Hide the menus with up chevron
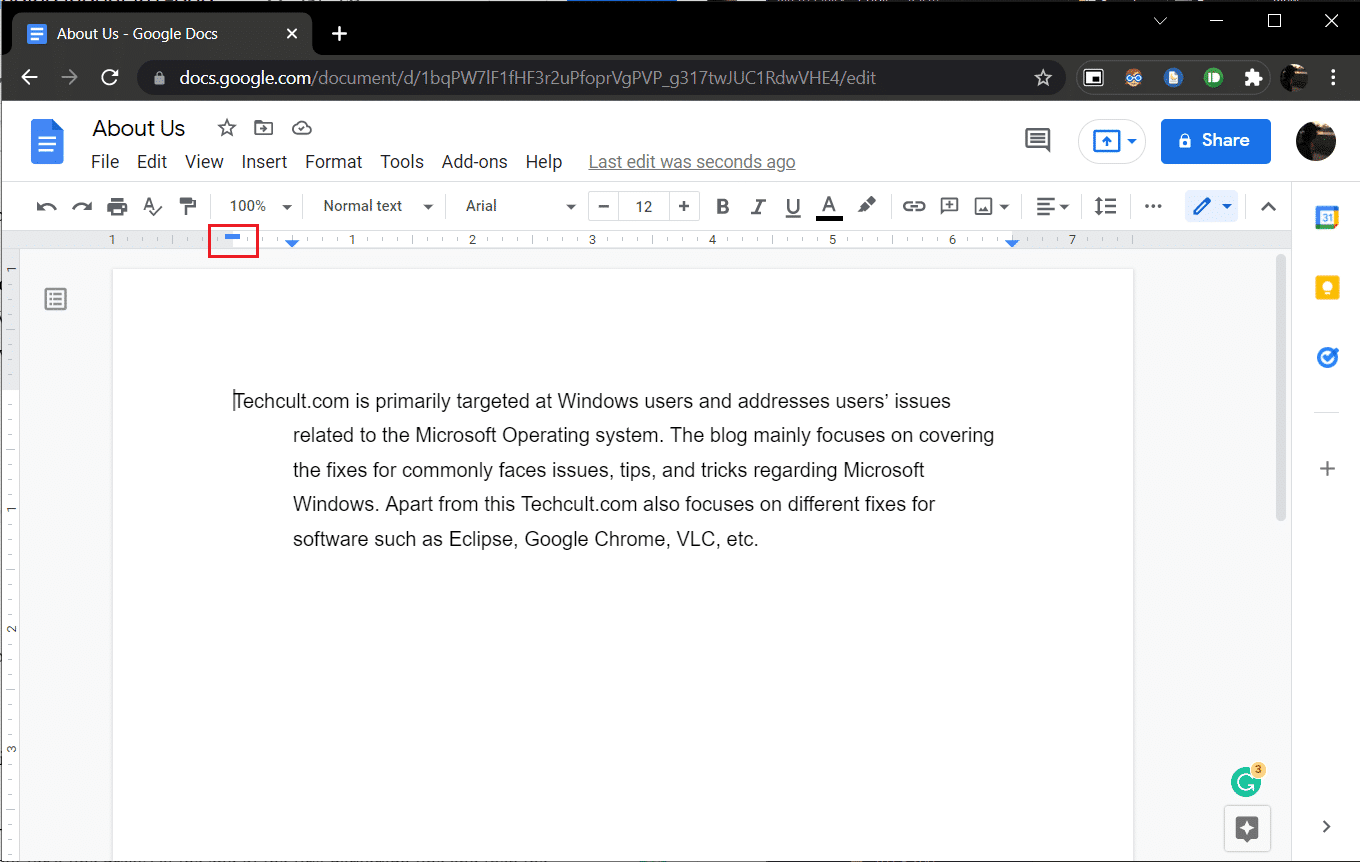This screenshot has width=1360, height=862. 1268,206
